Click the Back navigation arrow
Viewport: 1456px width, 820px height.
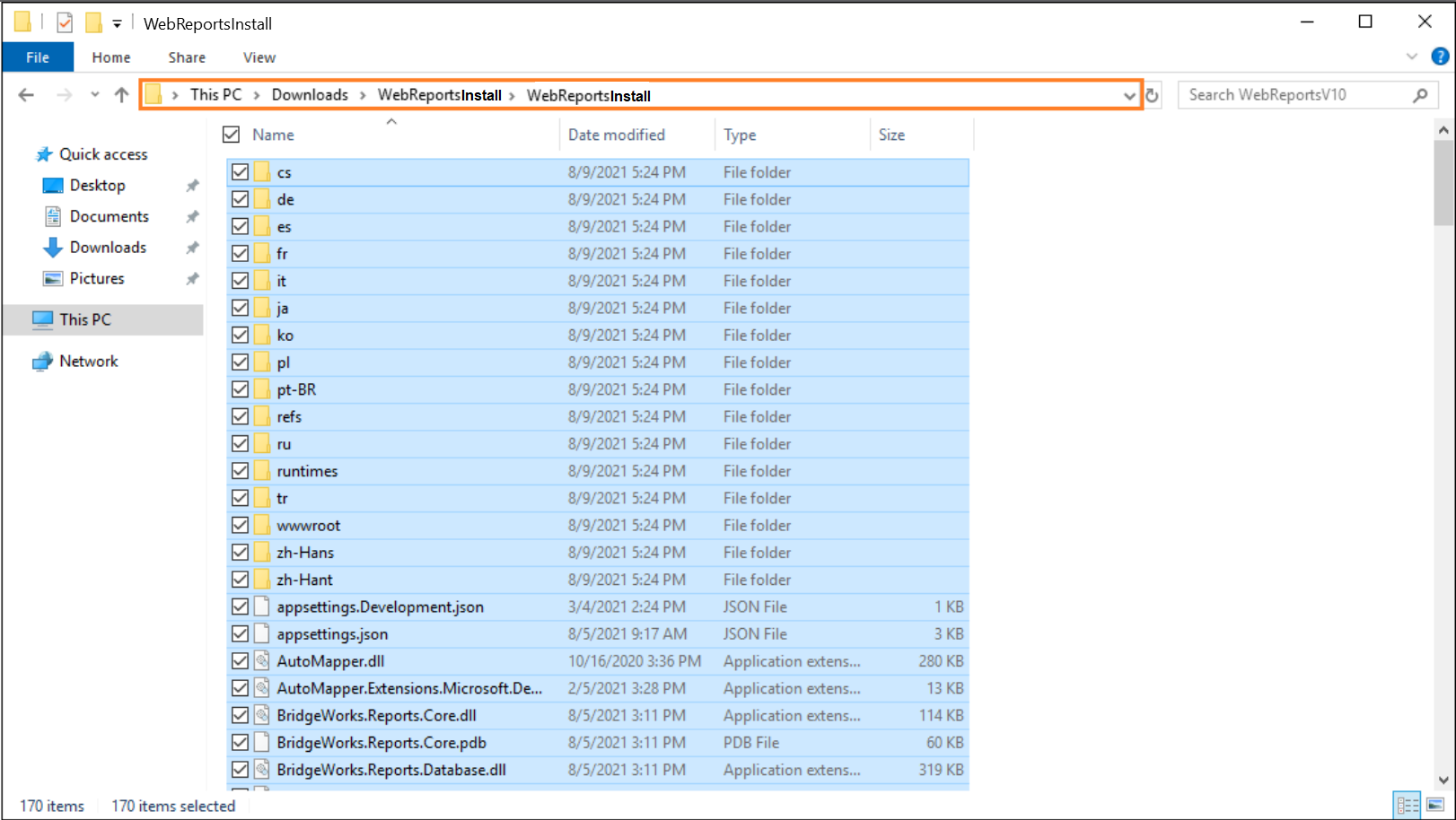tap(26, 94)
